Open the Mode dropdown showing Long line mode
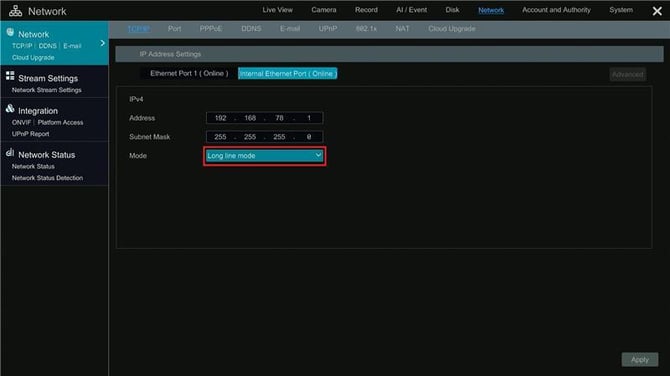The image size is (670, 376). [x=264, y=156]
